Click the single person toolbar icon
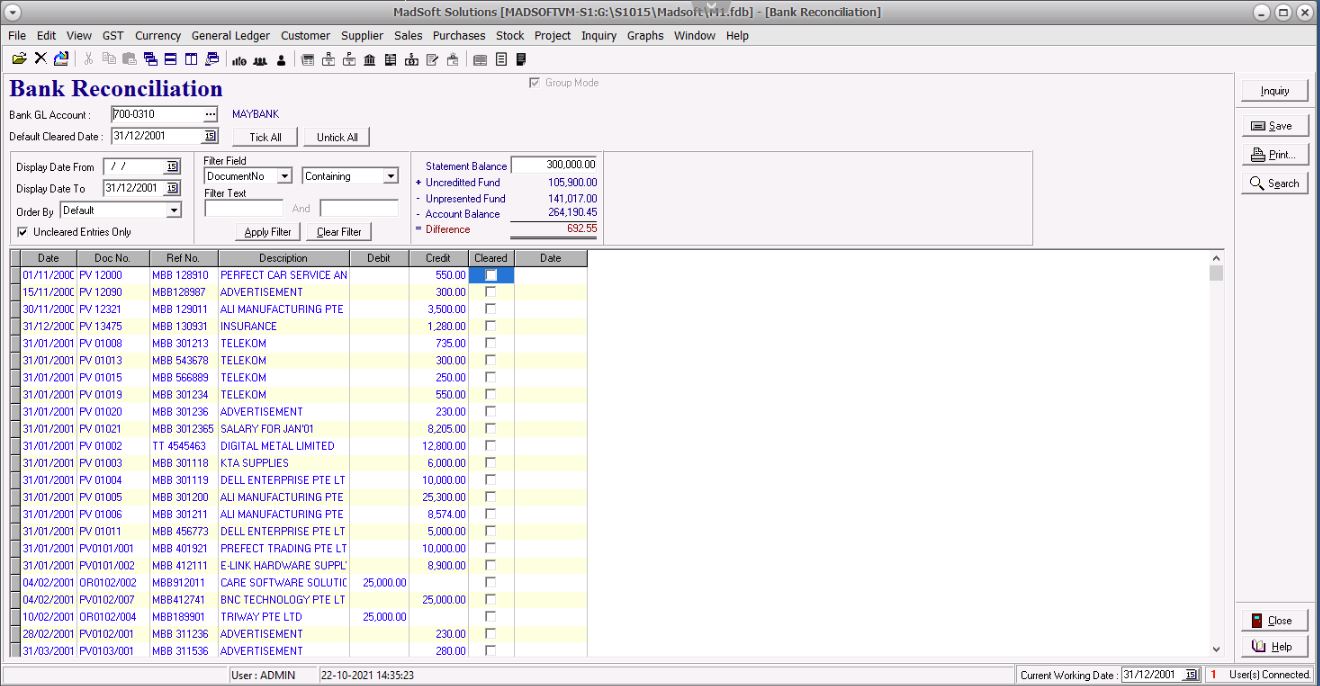1320x686 pixels. tap(281, 59)
